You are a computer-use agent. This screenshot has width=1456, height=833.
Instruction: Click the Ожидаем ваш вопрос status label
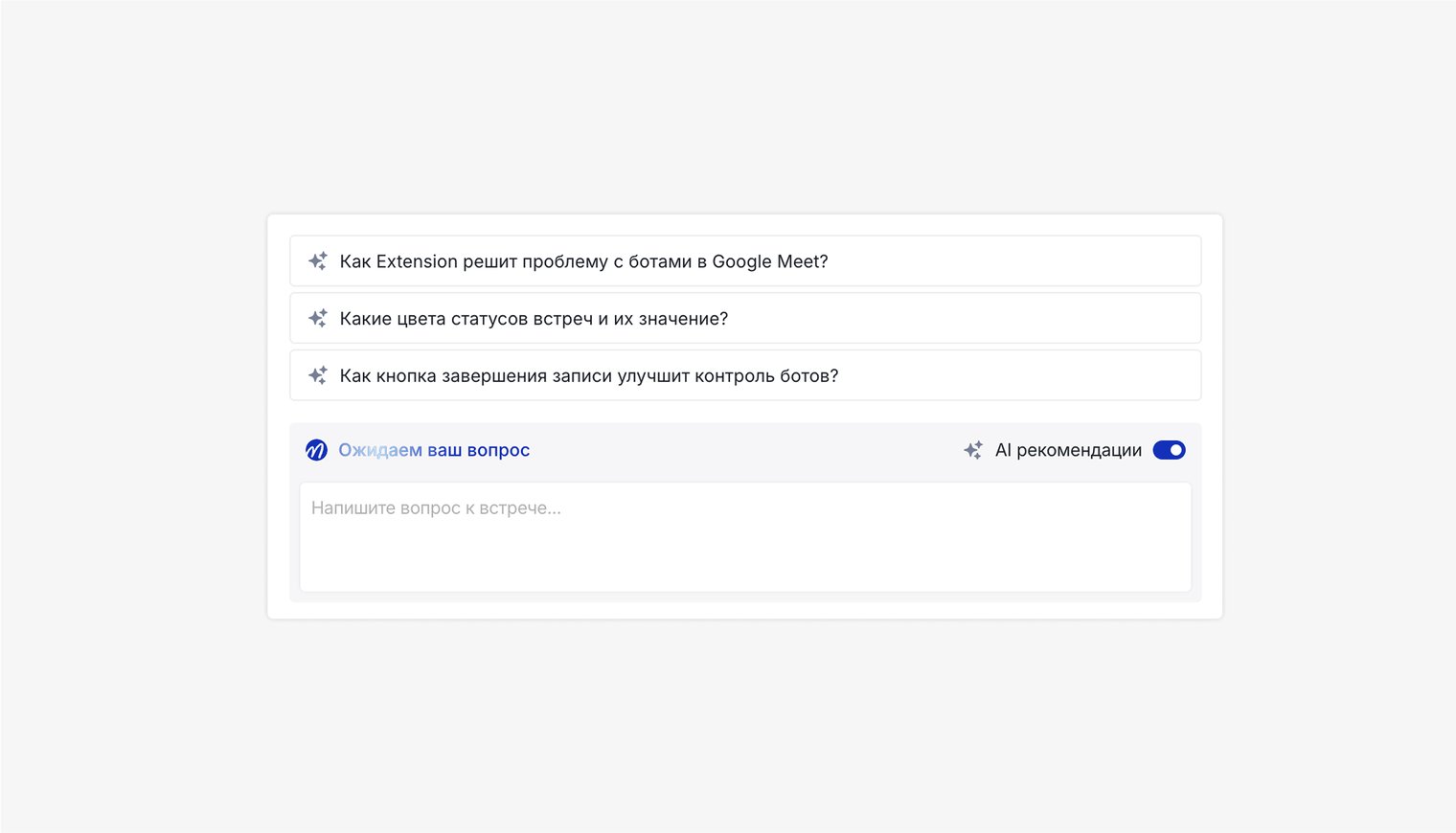433,450
